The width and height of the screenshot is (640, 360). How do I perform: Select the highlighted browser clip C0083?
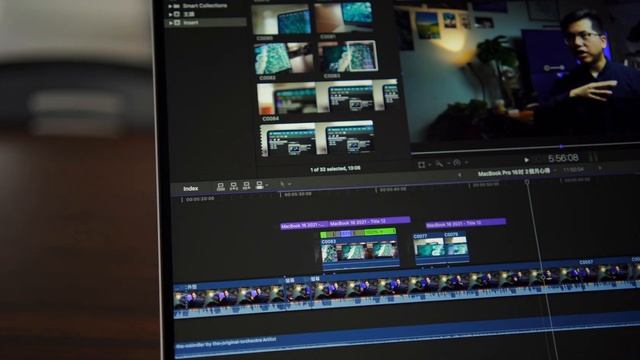(348, 57)
